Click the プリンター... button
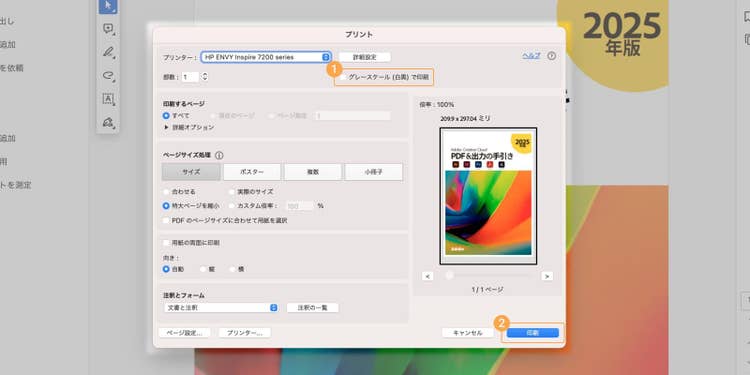The width and height of the screenshot is (750, 375). pyautogui.click(x=244, y=332)
